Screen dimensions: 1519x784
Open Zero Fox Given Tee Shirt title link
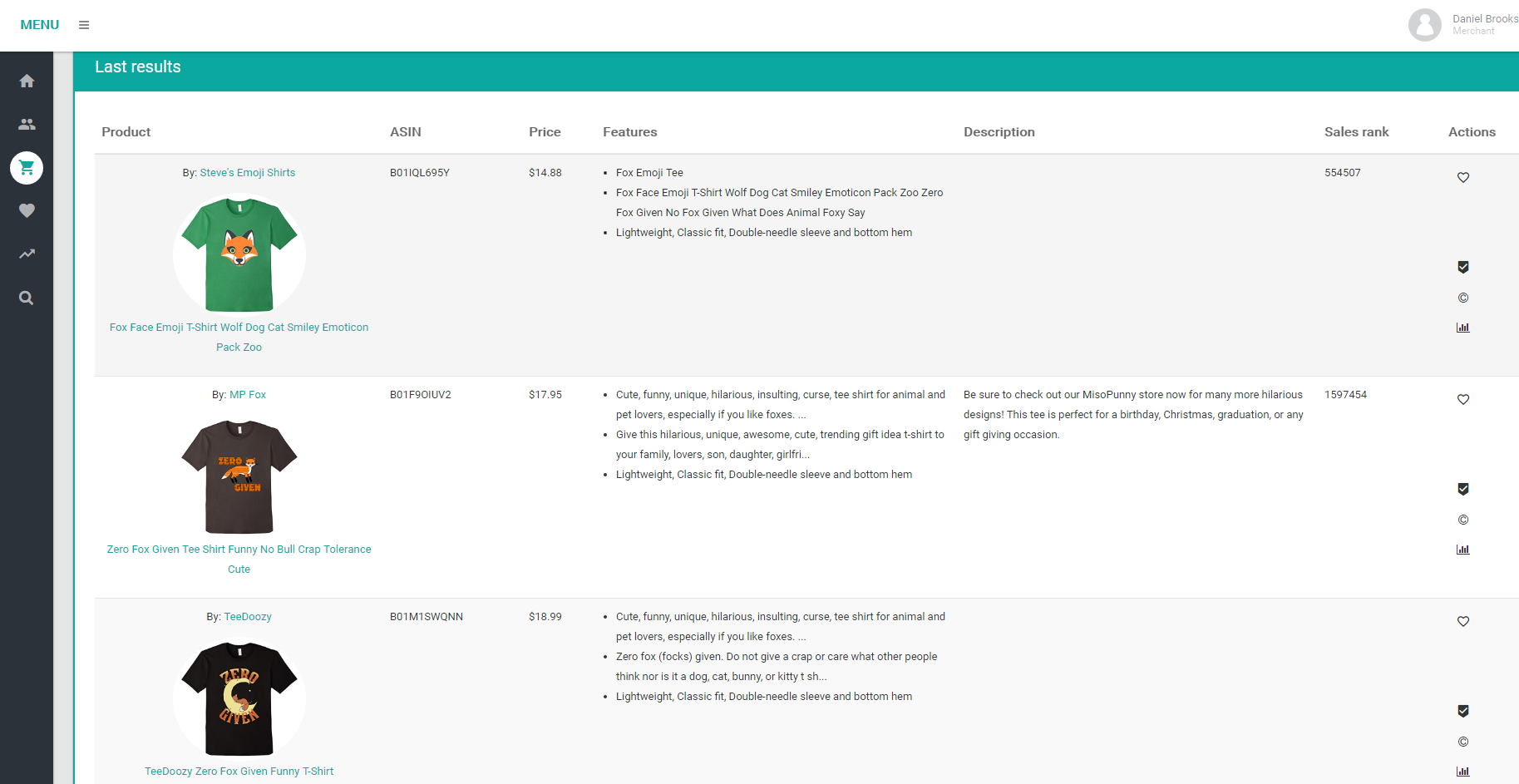(x=239, y=560)
